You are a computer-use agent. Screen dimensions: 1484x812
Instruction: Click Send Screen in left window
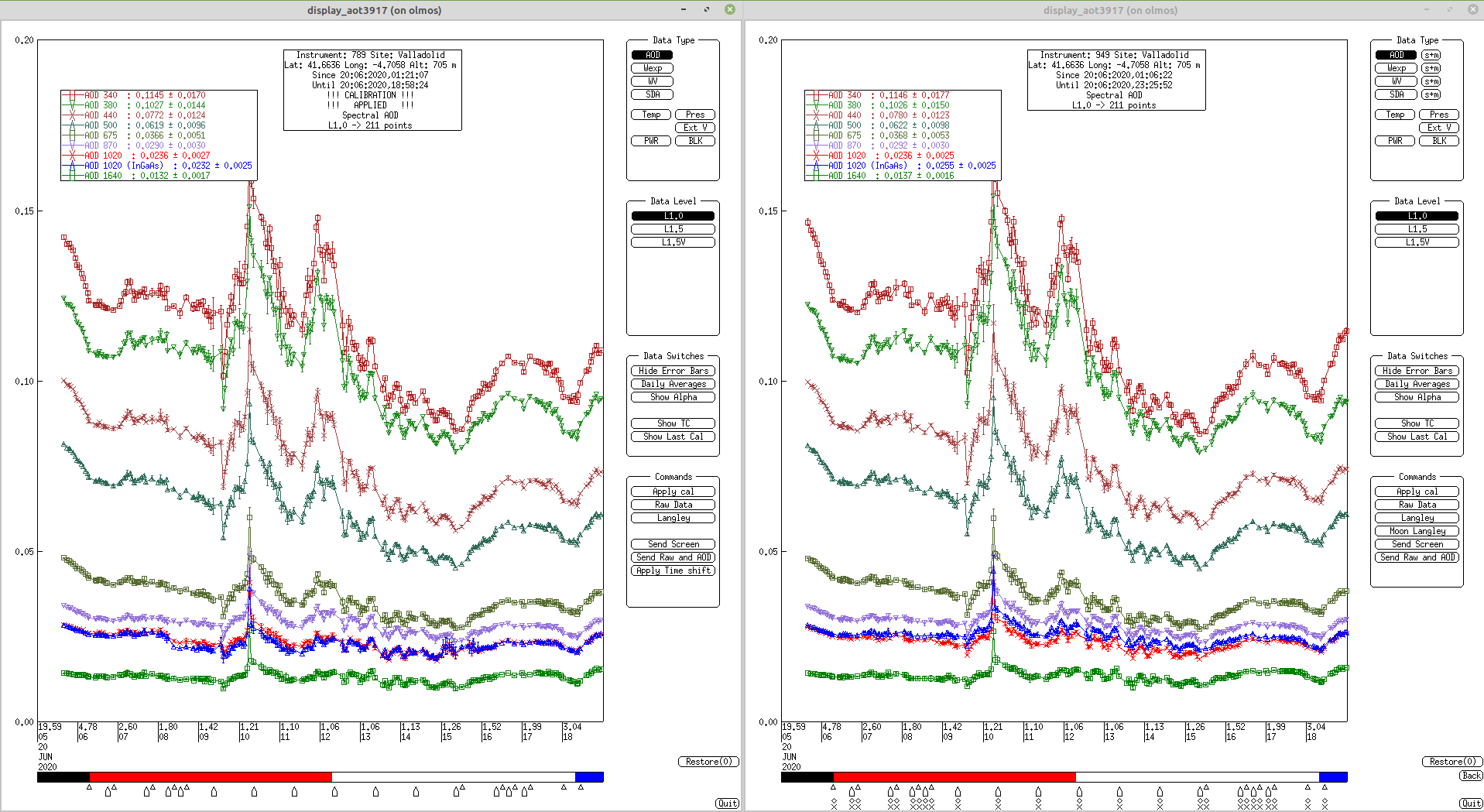[x=673, y=544]
